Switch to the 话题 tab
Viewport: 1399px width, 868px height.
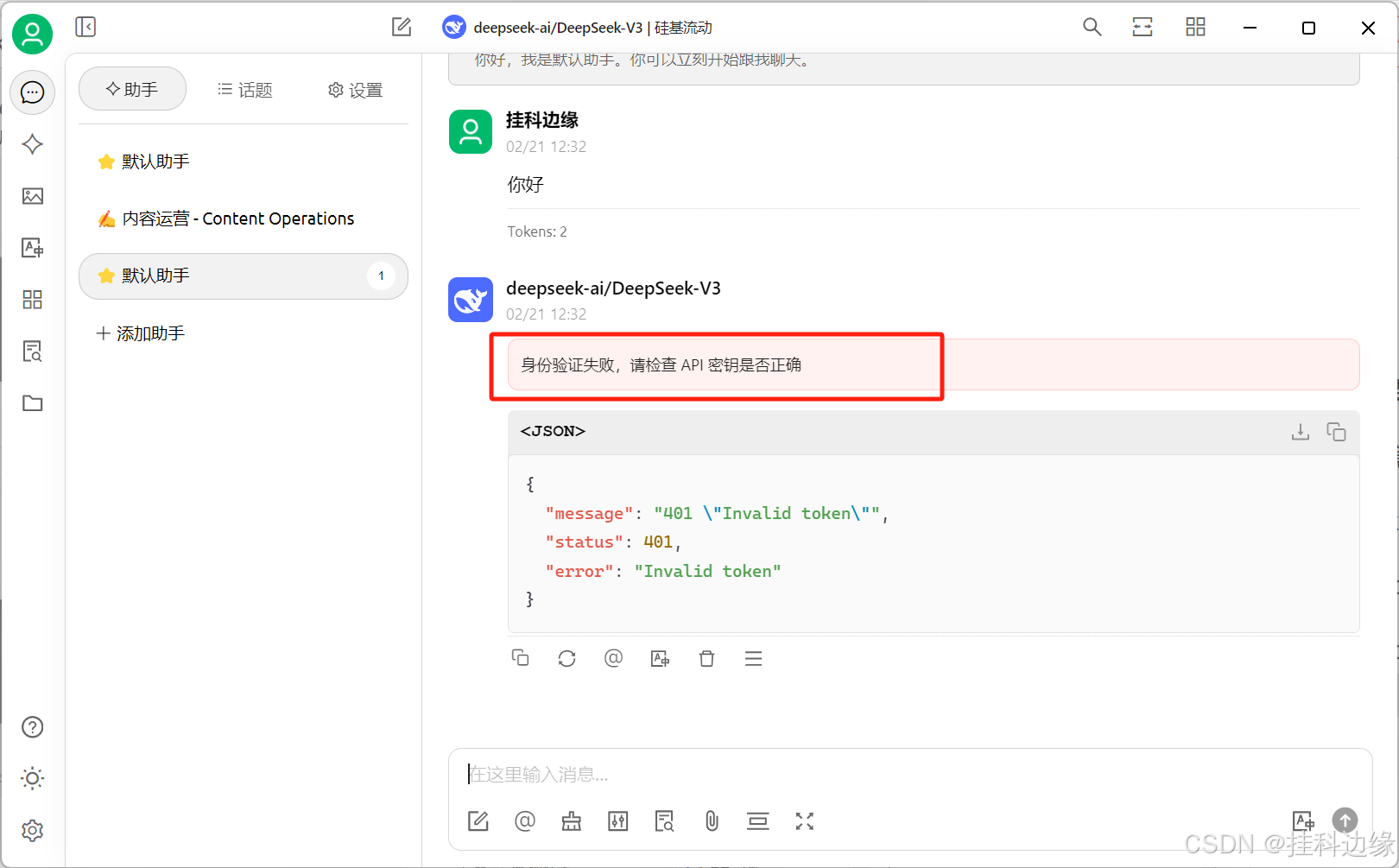pyautogui.click(x=244, y=90)
